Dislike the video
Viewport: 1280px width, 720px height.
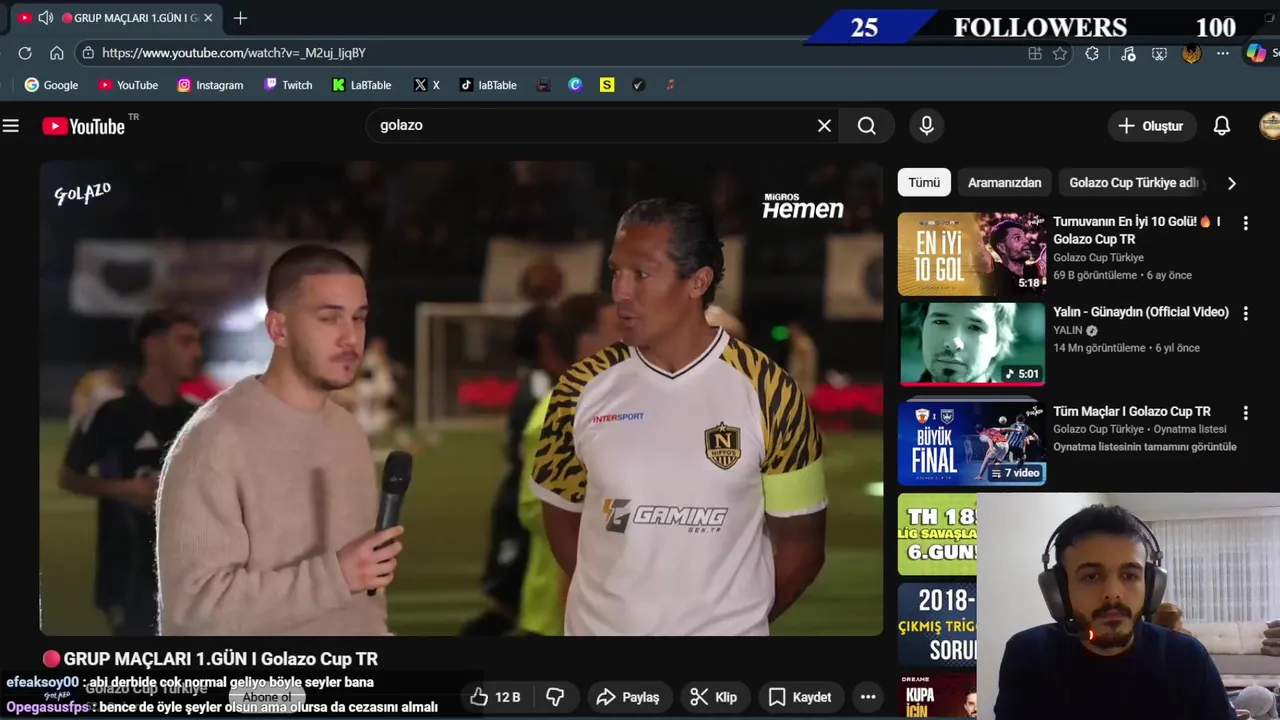(556, 697)
